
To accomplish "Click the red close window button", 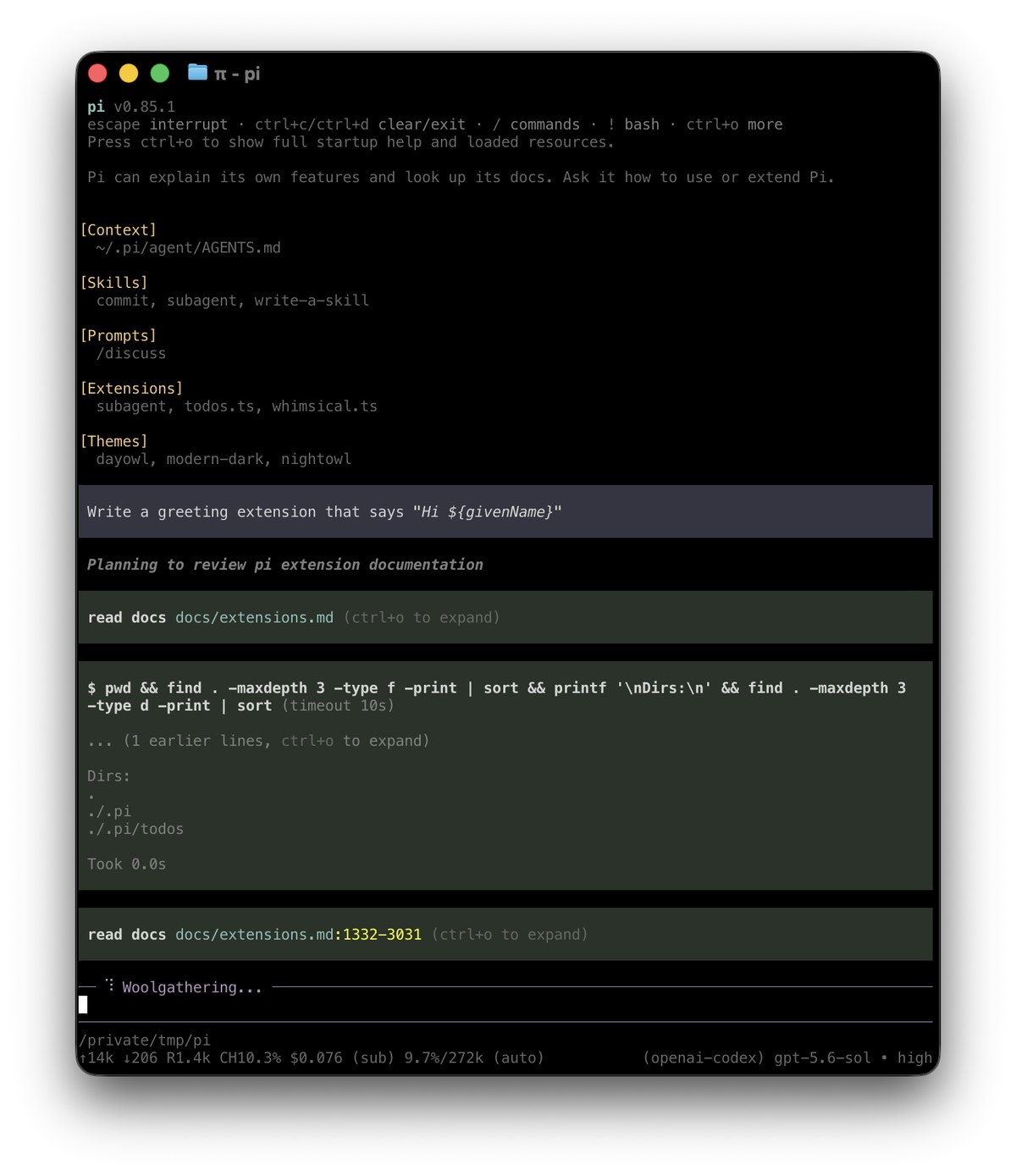I will pos(97,74).
